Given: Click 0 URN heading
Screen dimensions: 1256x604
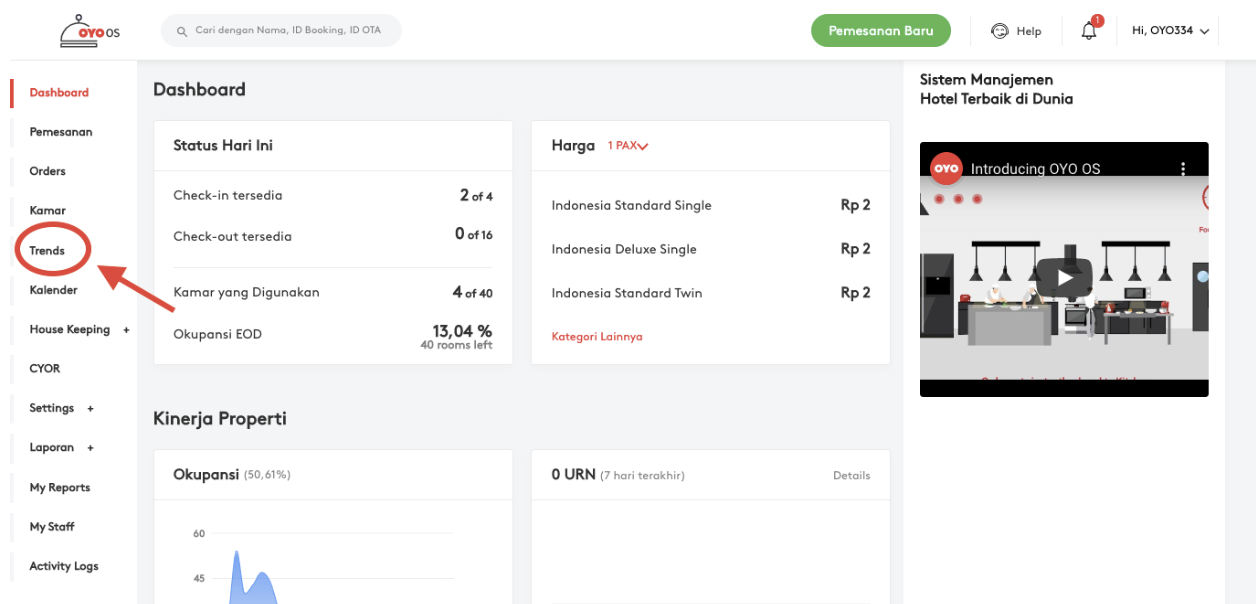Looking at the screenshot, I should click(573, 475).
